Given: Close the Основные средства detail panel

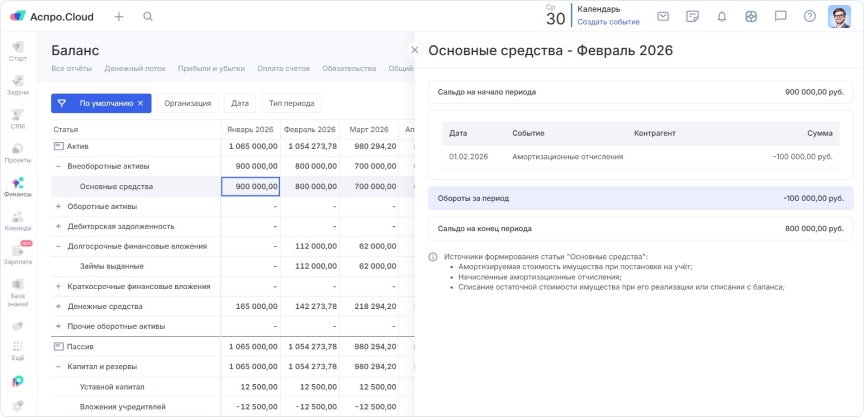Looking at the screenshot, I should (x=414, y=50).
